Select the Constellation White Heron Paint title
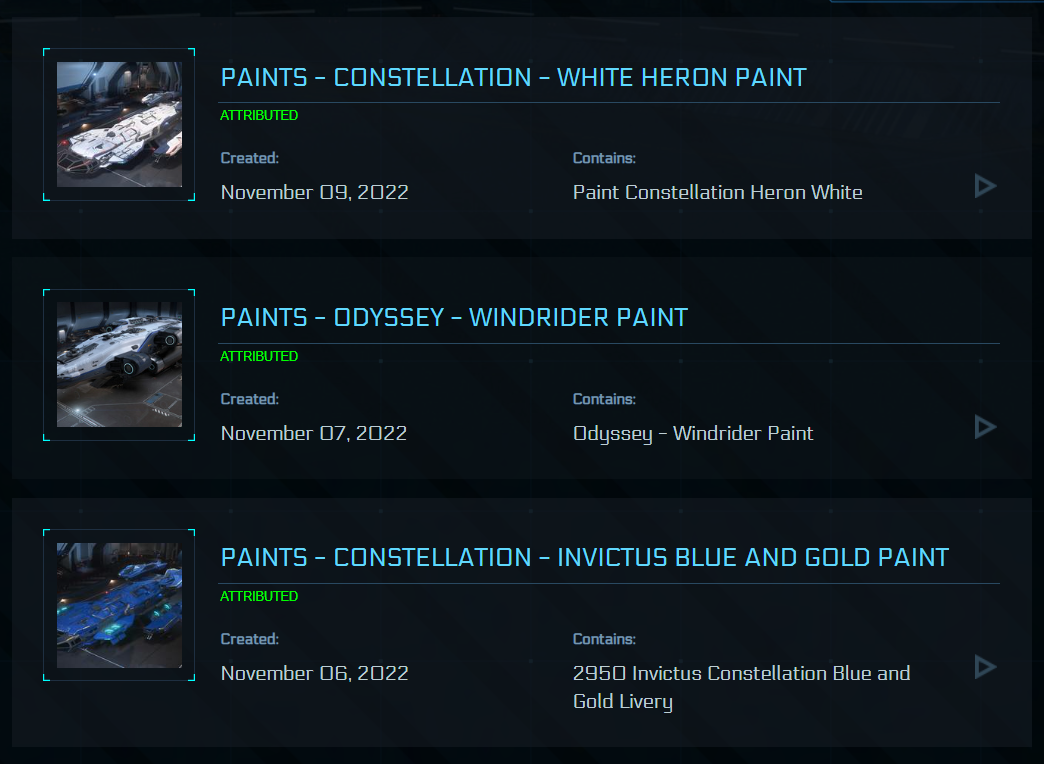 point(513,77)
